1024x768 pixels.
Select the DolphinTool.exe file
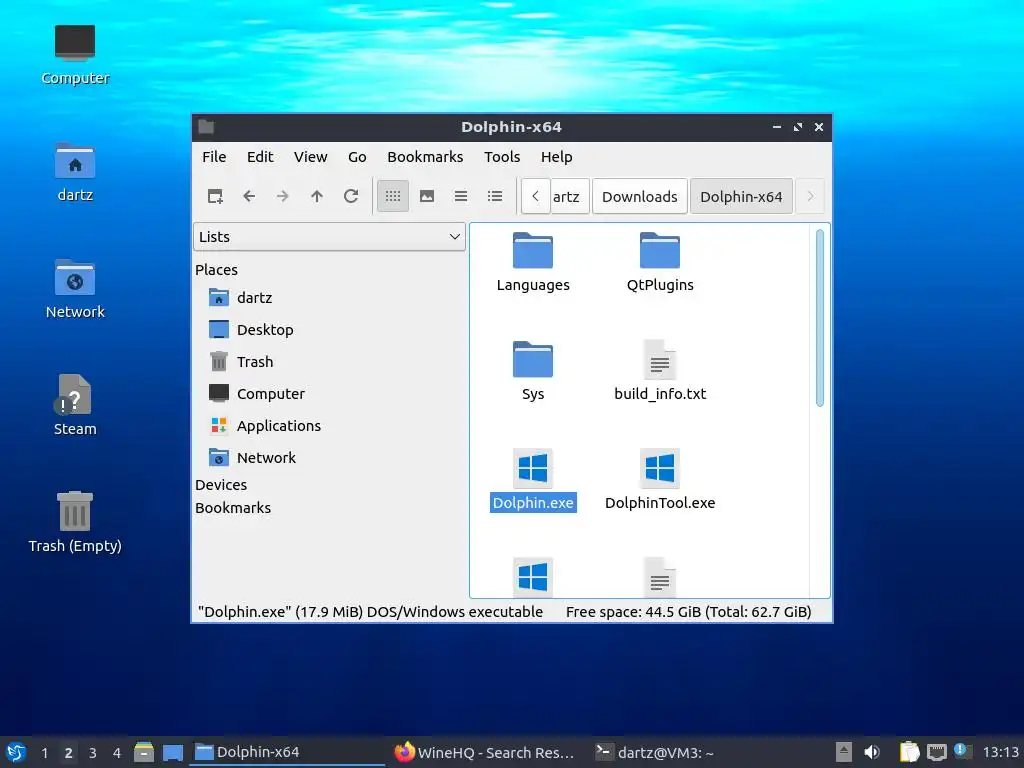tap(660, 480)
